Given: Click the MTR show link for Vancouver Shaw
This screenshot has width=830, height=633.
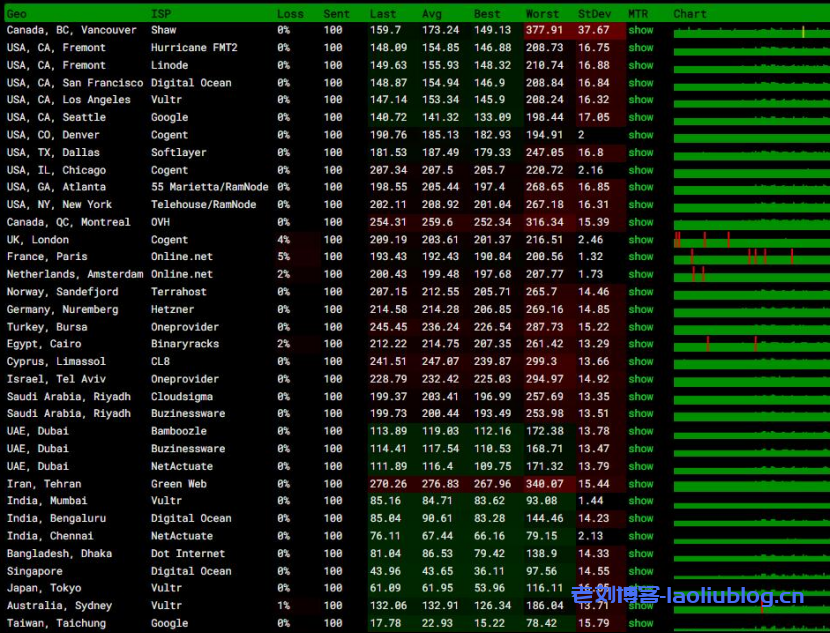Looking at the screenshot, I should 641,30.
